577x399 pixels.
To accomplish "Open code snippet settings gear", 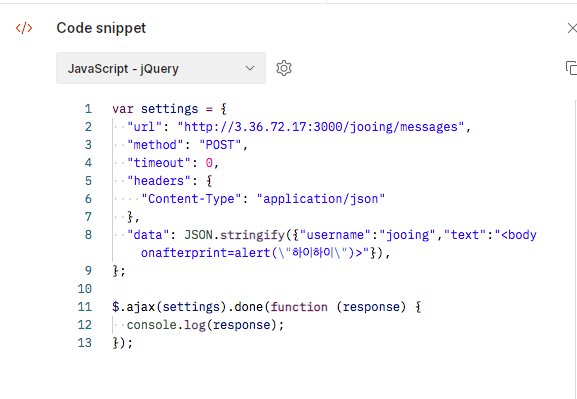I will click(284, 68).
